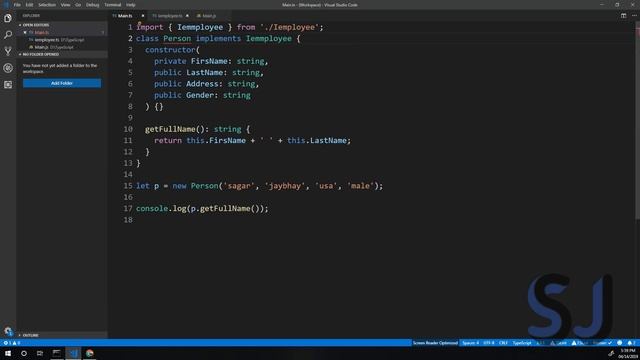Click the 'jaybhay' string on line 15

click(285, 186)
